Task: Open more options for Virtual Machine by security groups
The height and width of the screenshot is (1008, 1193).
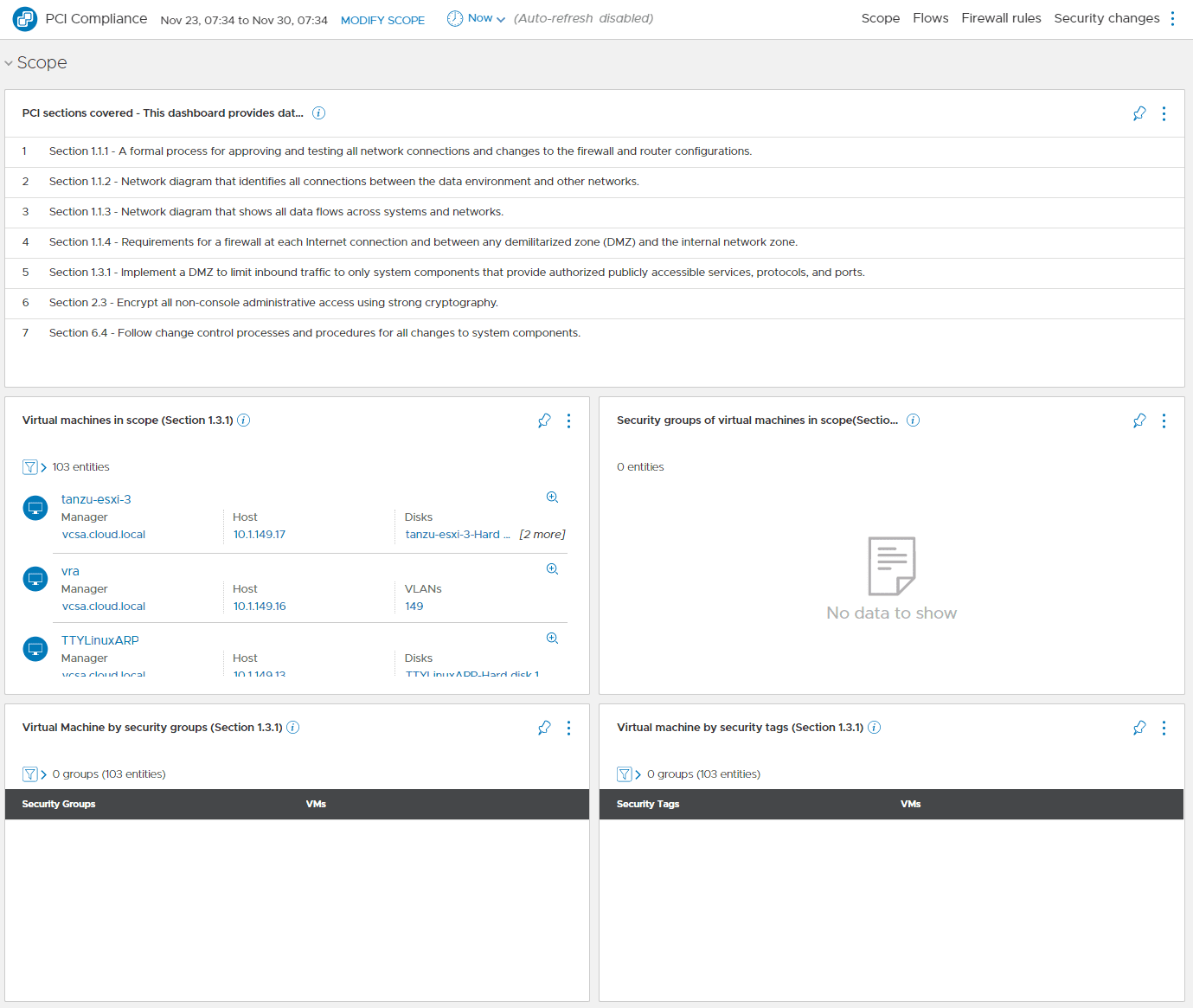Action: tap(568, 728)
